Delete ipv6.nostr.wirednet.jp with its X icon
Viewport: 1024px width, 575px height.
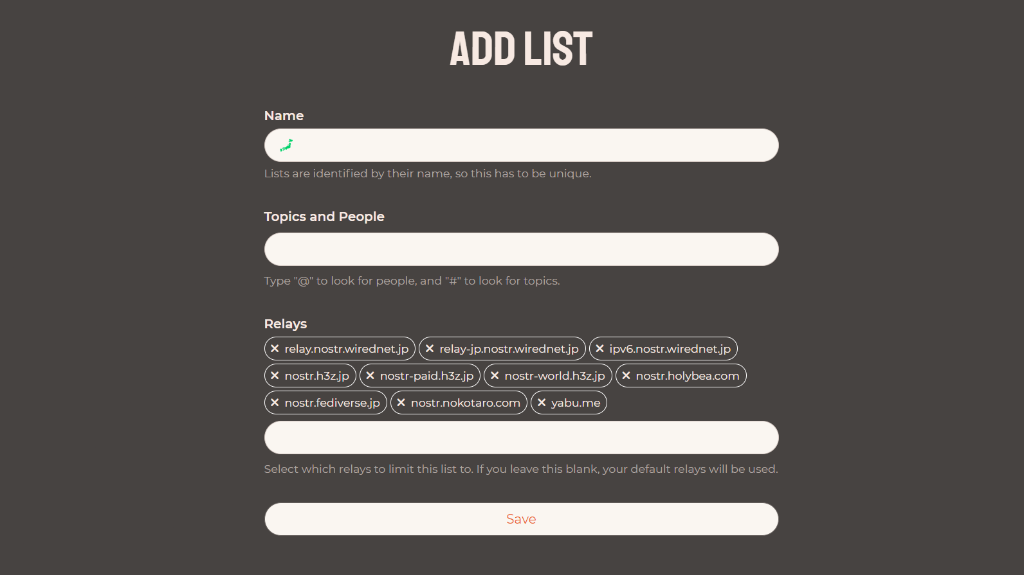[600, 349]
